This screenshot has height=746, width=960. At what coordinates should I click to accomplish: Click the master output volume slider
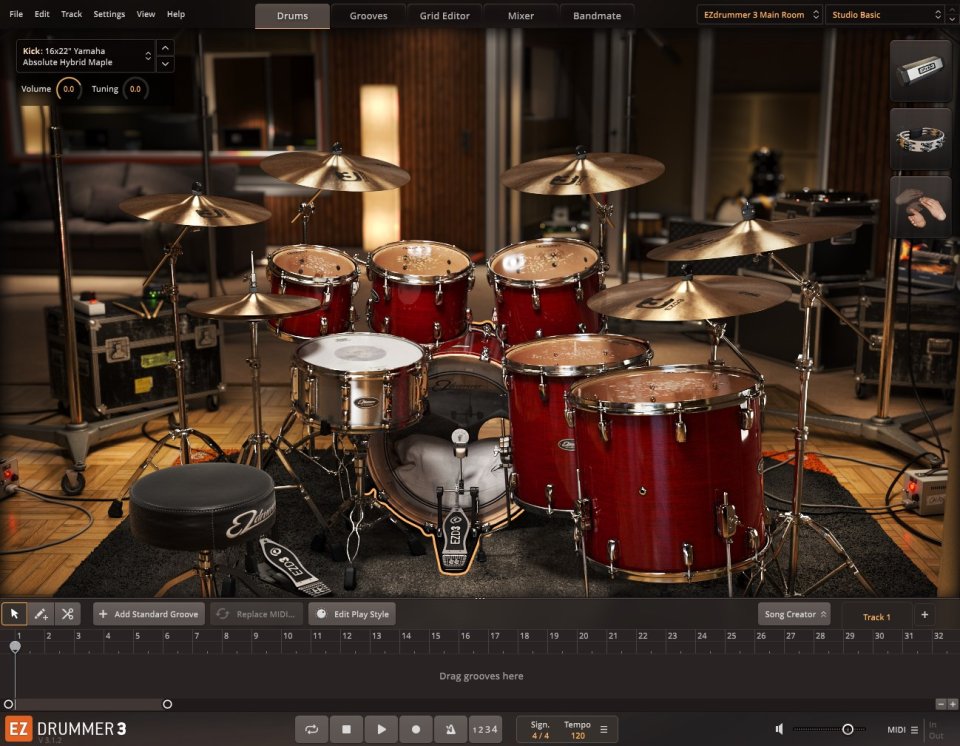coord(829,729)
